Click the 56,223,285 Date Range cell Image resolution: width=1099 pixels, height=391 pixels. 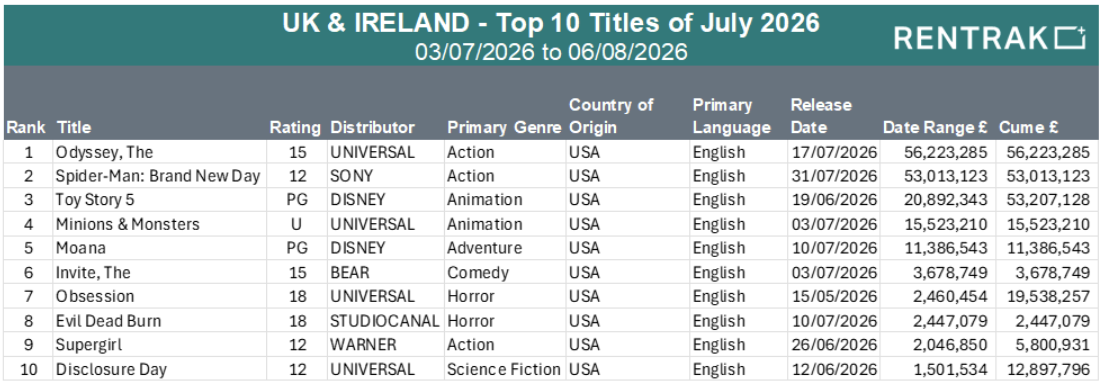click(x=937, y=152)
